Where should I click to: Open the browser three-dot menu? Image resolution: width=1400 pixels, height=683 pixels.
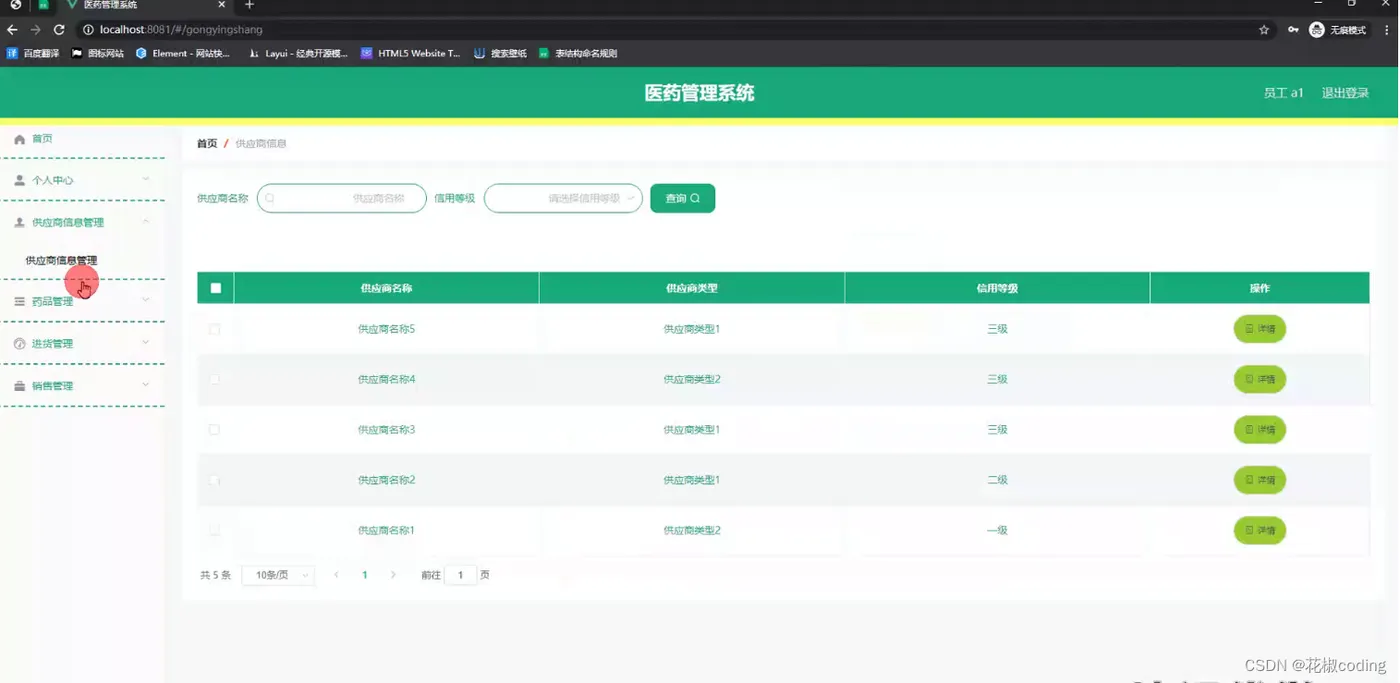tap(1387, 30)
